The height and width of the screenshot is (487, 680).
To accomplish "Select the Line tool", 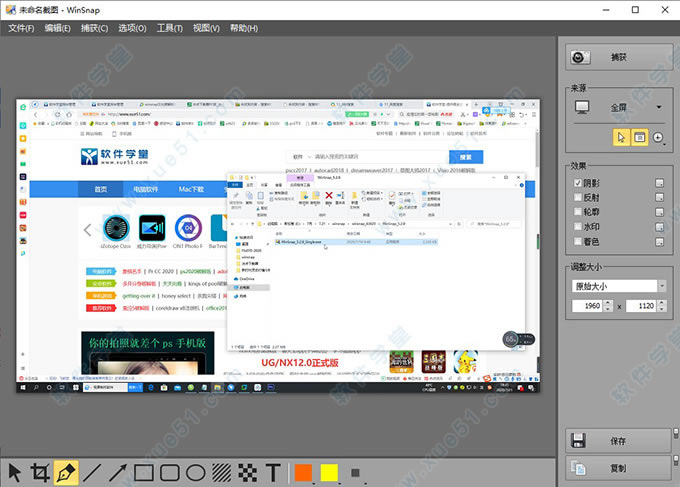I will tap(92, 473).
